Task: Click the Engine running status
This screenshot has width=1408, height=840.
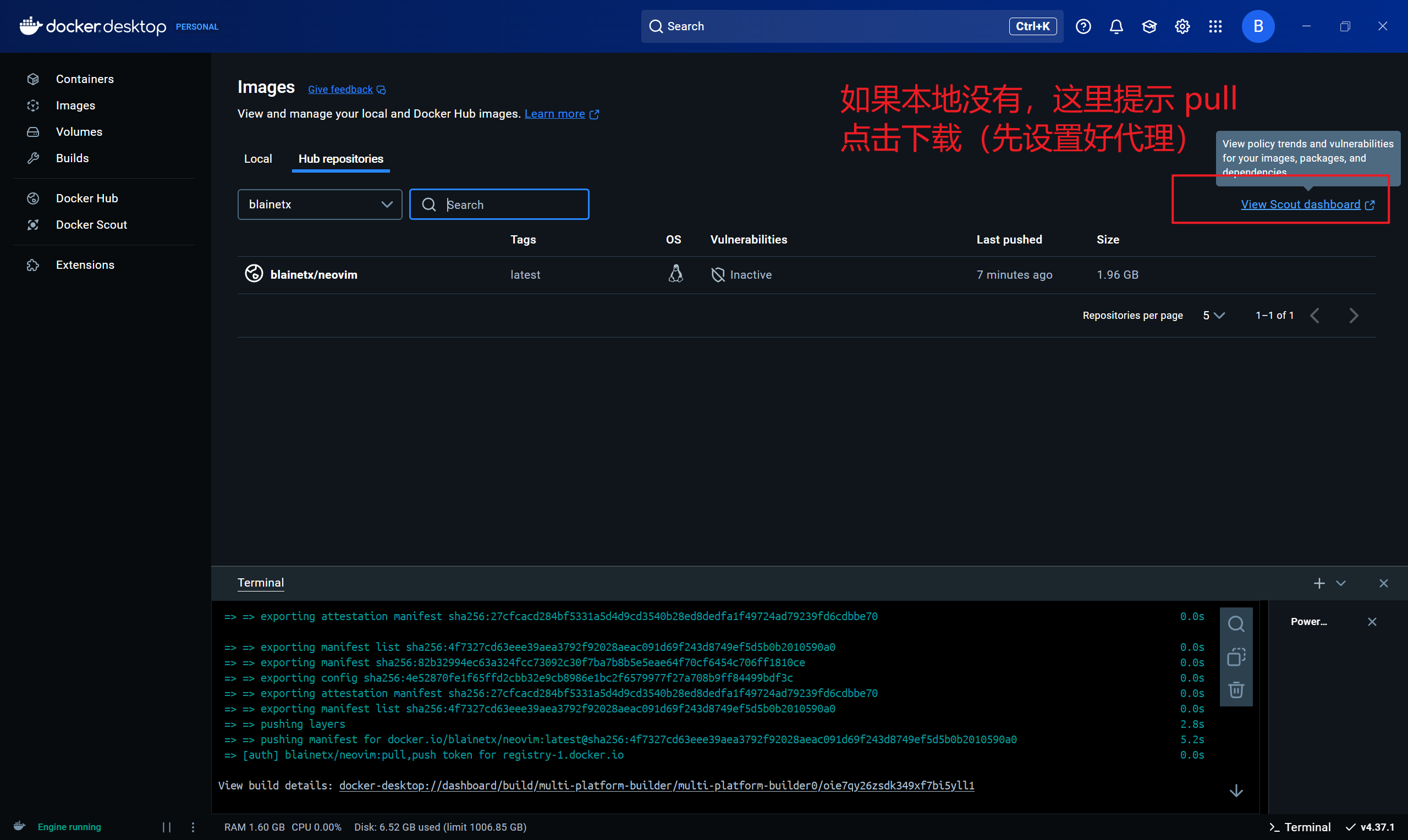Action: click(69, 827)
